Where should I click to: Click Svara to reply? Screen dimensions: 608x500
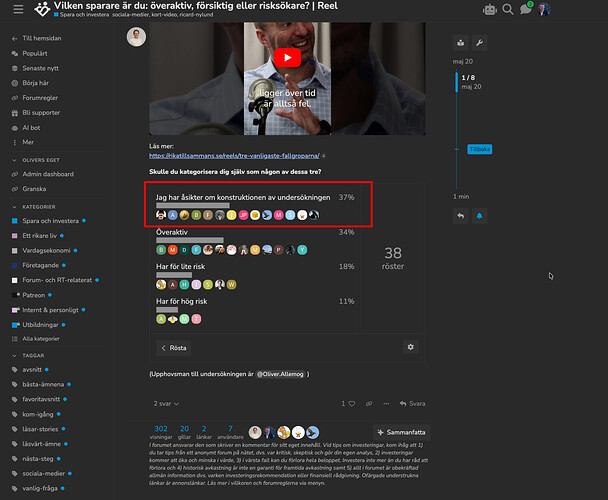[413, 403]
